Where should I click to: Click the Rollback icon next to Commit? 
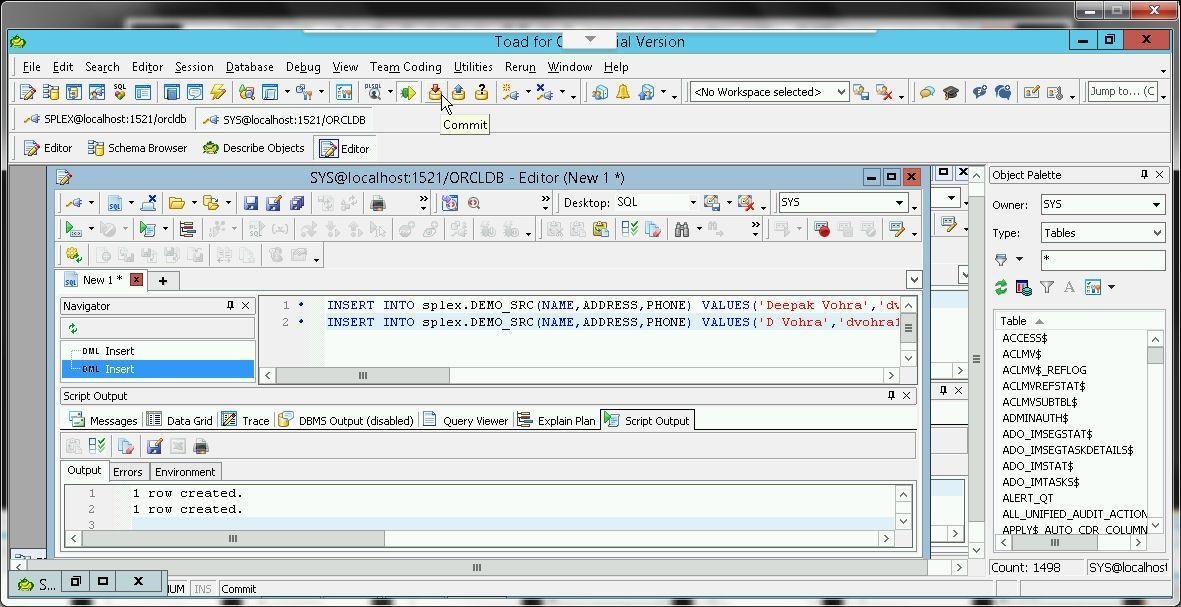point(458,92)
